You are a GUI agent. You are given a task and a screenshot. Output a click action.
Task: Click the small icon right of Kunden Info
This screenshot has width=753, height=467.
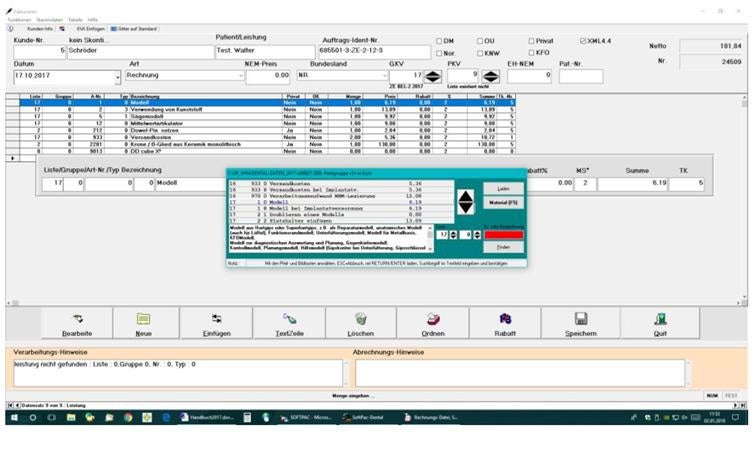click(62, 29)
